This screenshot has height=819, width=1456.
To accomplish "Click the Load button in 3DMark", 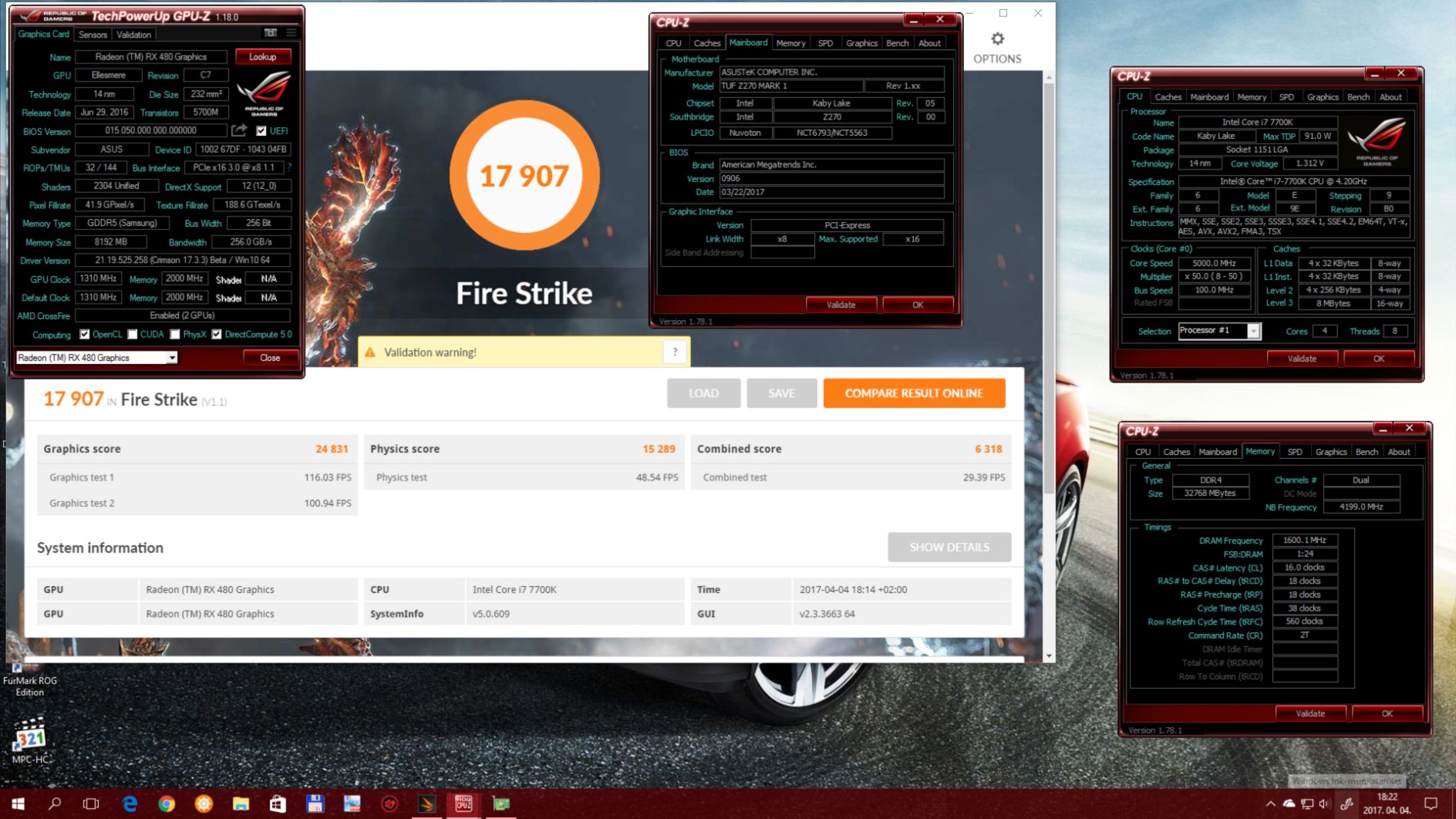I will 703,393.
